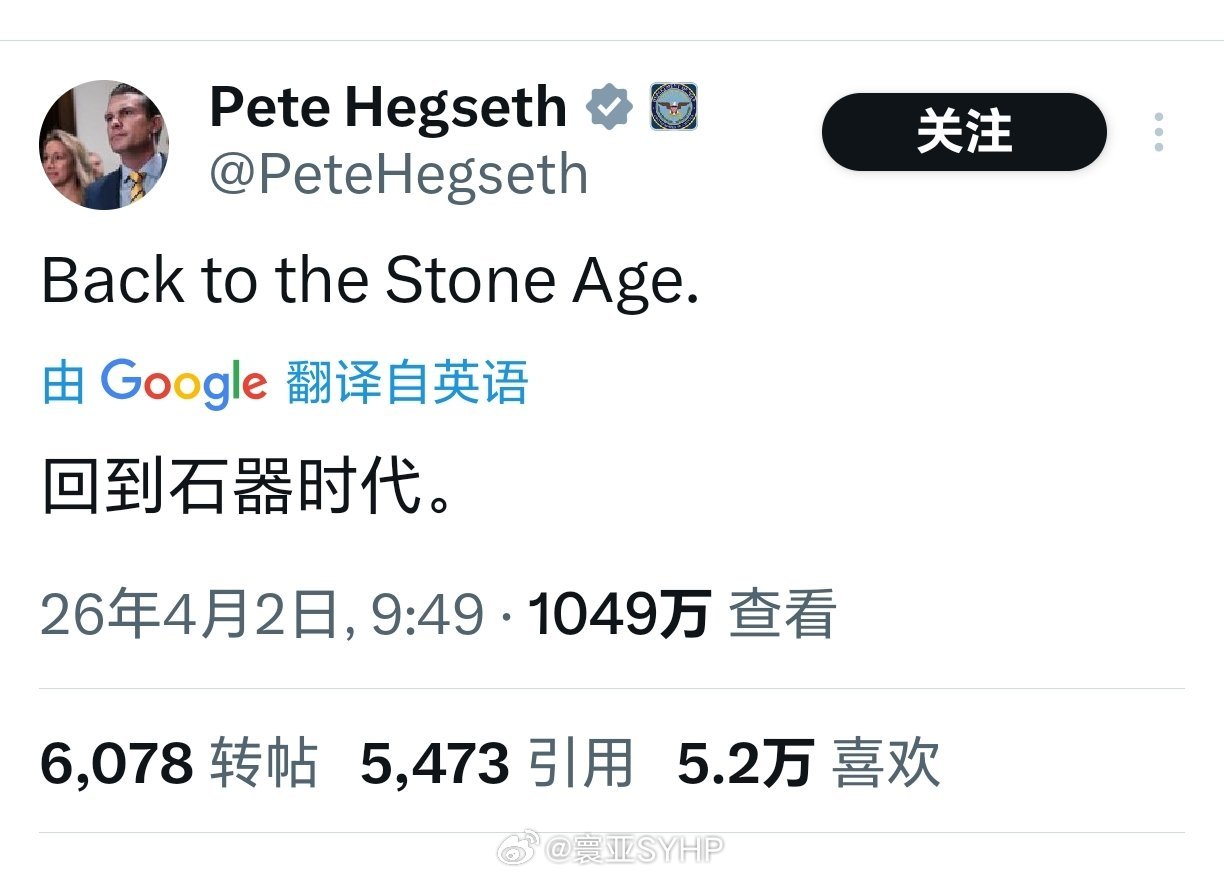Click the Google logo in translation line
The width and height of the screenshot is (1224, 877).
click(184, 383)
